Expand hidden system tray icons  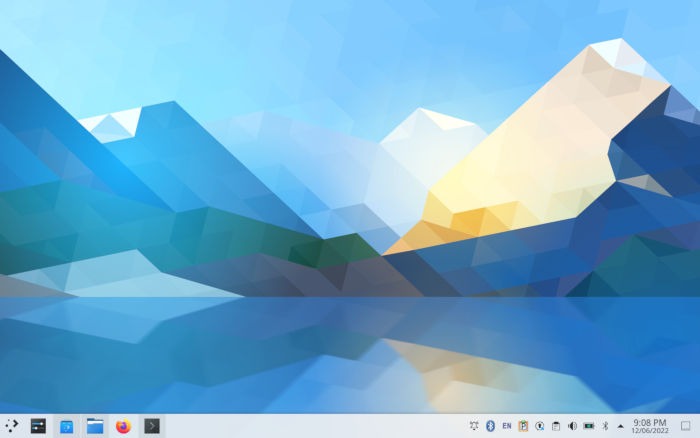[620, 426]
